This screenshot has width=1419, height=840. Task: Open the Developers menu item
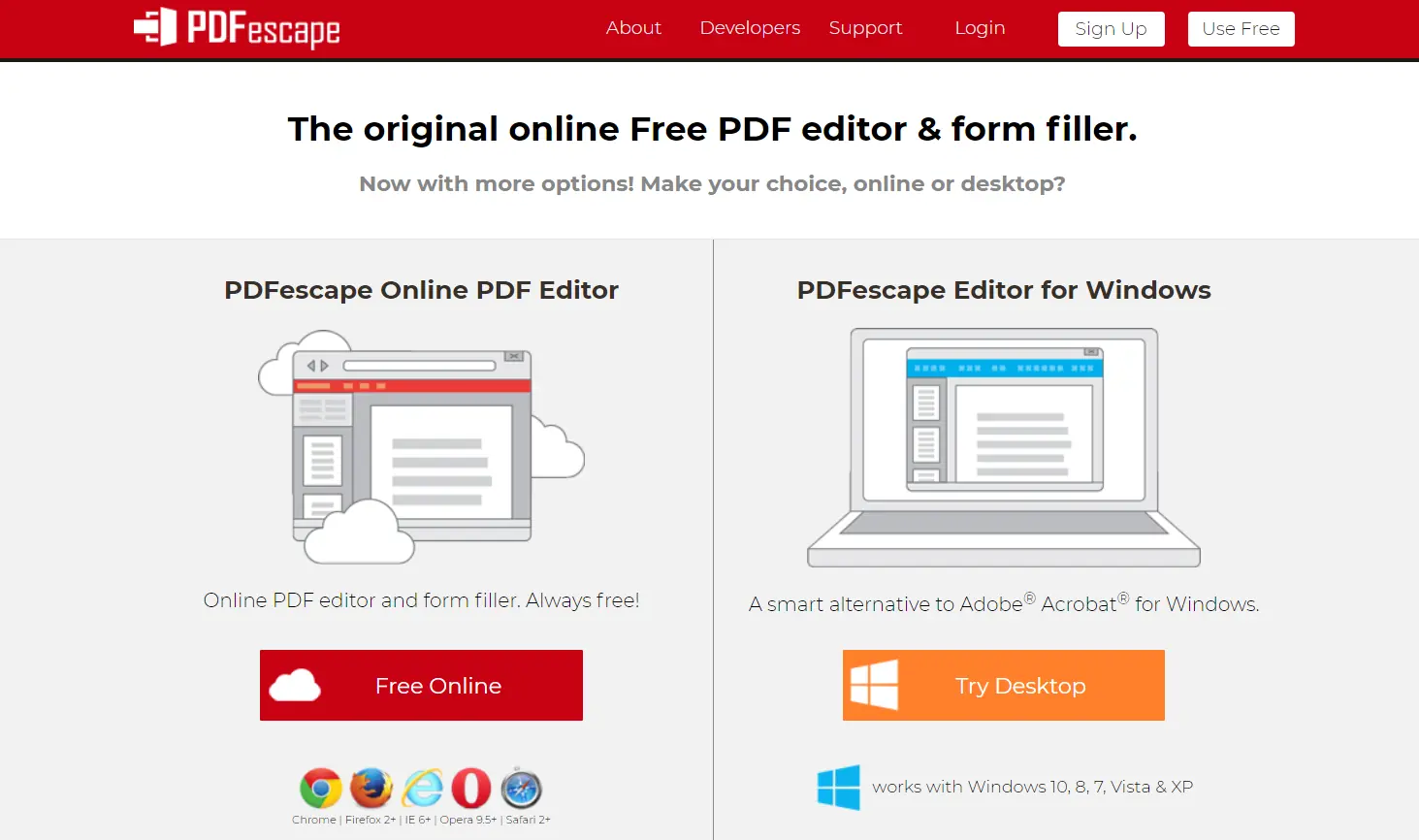click(x=750, y=28)
